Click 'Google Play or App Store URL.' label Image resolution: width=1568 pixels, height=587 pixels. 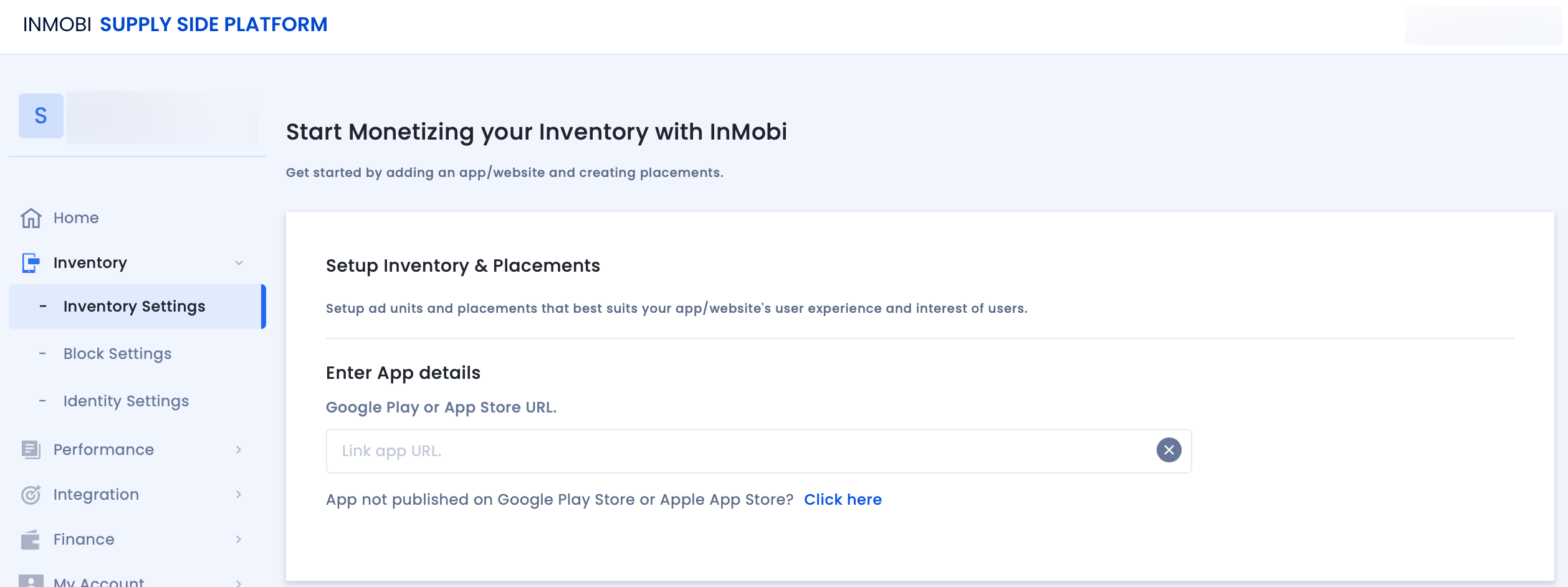pos(441,407)
